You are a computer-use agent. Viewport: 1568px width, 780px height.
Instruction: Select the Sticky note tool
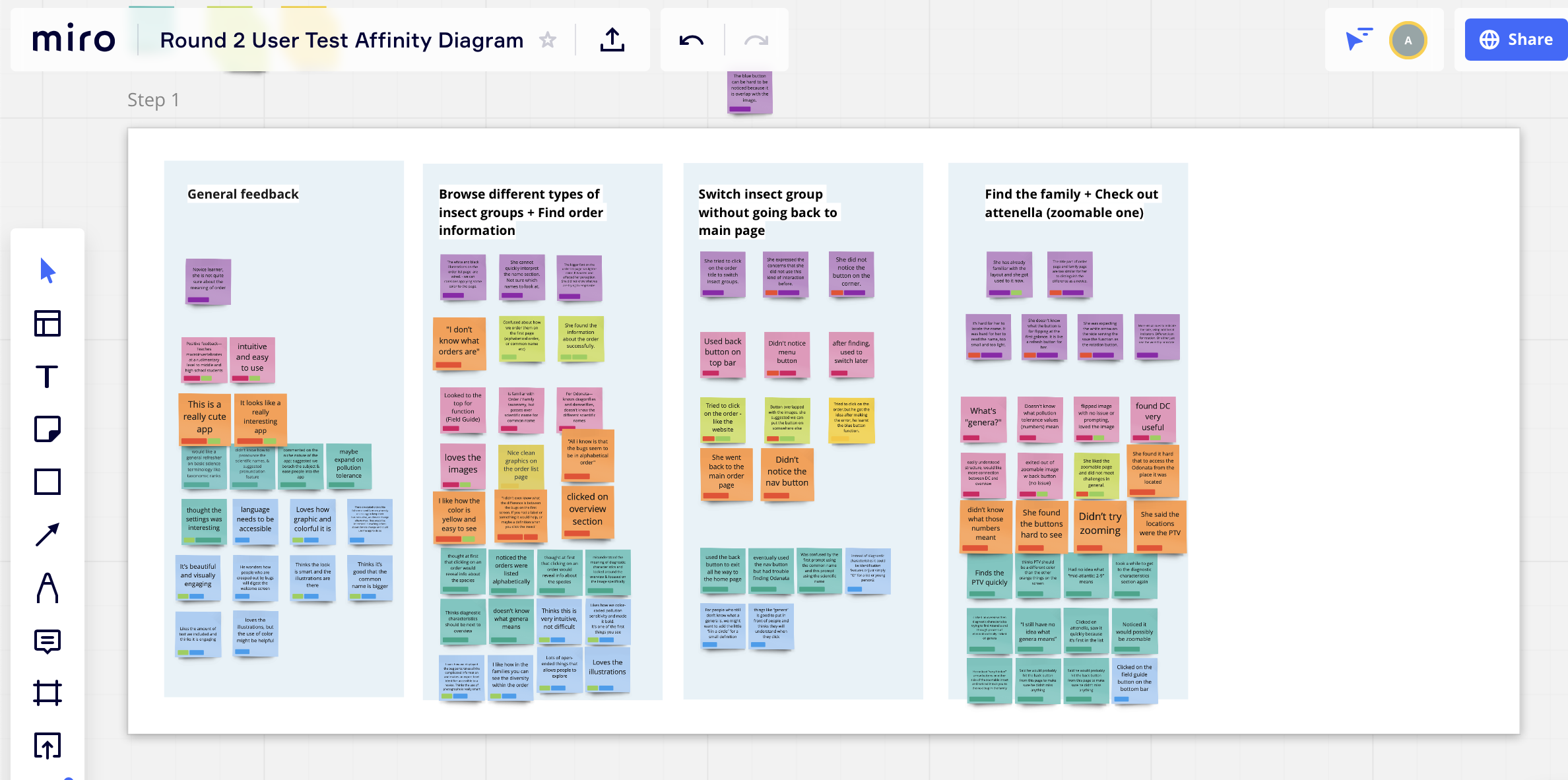[48, 430]
